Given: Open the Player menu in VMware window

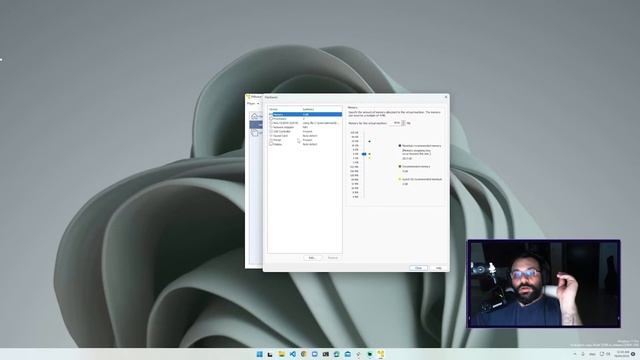Looking at the screenshot, I should (x=253, y=104).
